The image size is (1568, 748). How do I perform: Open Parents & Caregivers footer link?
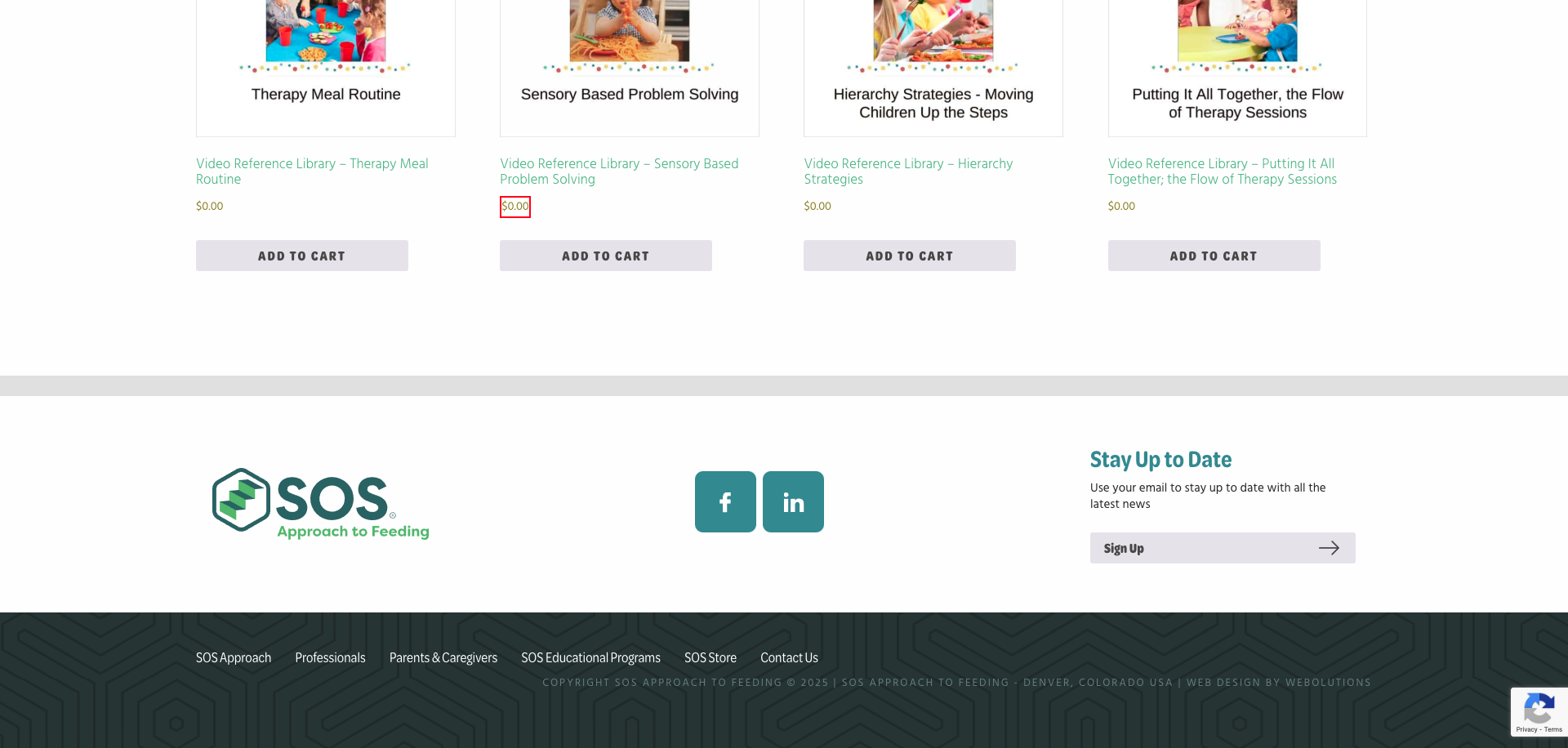(443, 657)
